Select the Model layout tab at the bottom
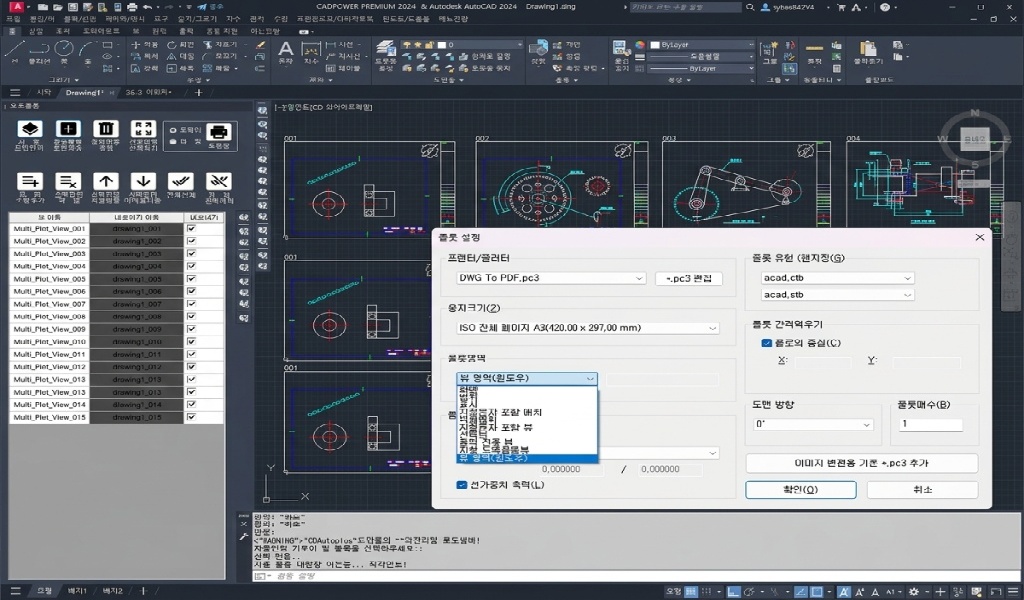The height and width of the screenshot is (600, 1024). coord(44,591)
